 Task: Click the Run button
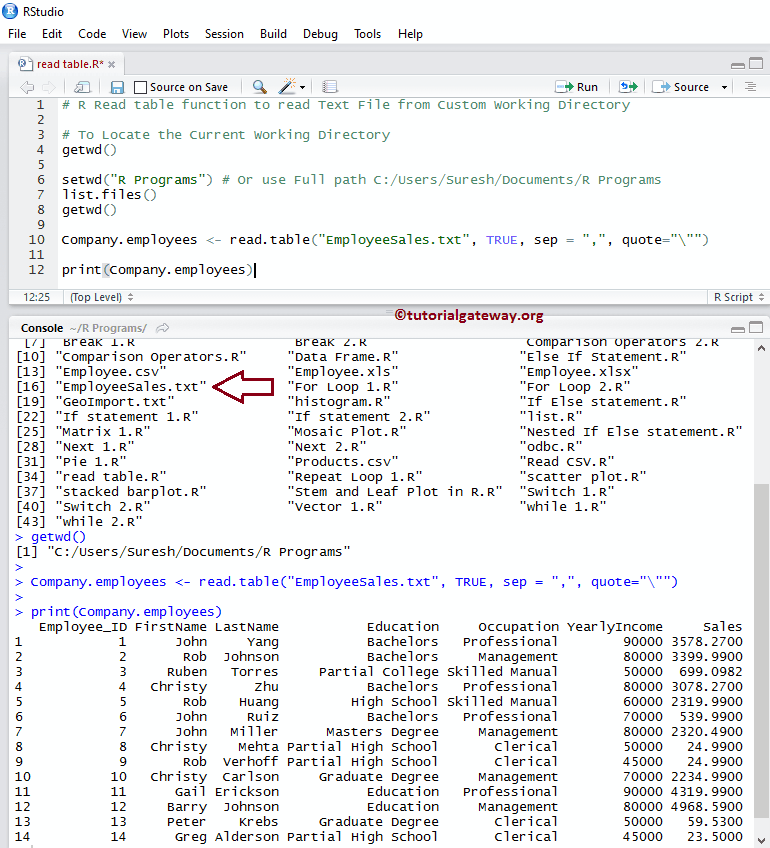click(x=577, y=87)
